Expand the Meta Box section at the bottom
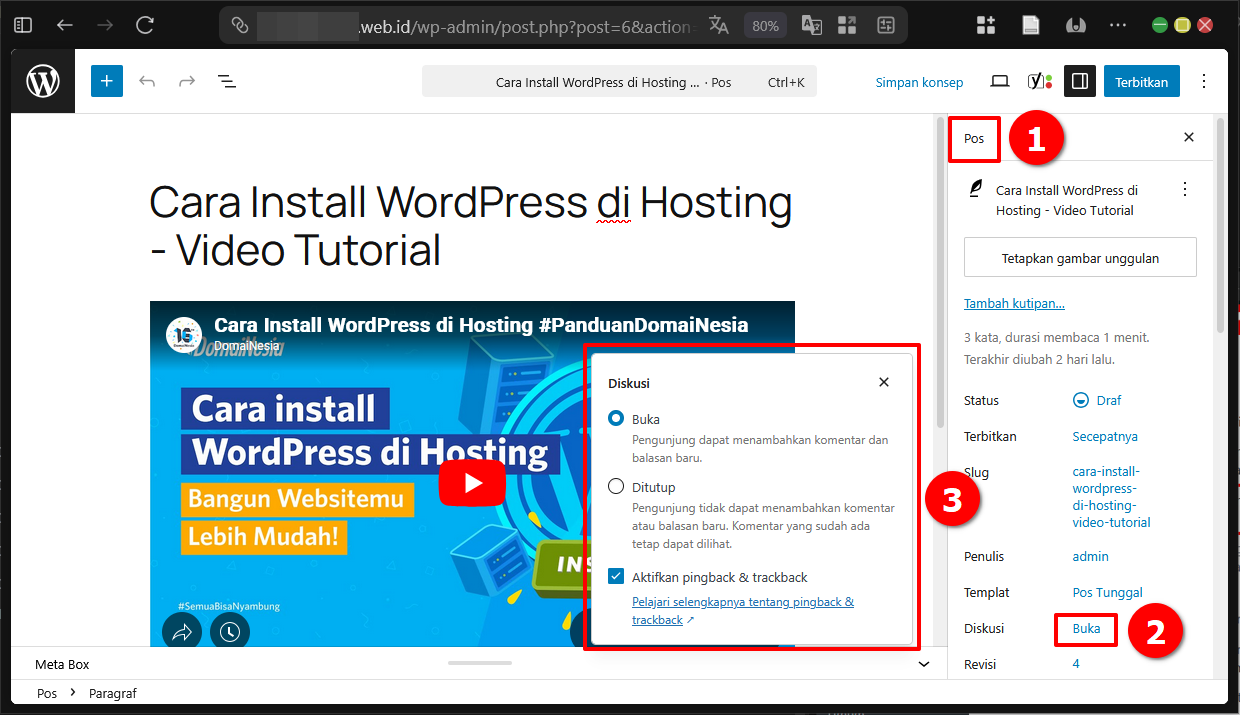 coord(923,663)
